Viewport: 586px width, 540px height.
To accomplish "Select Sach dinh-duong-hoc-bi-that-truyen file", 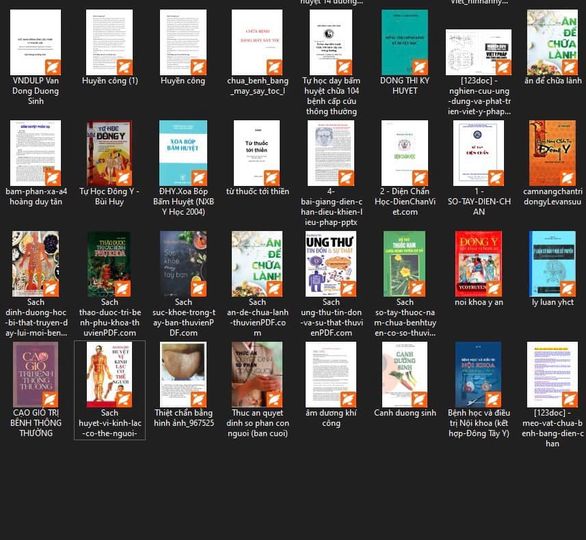I will [x=36, y=264].
